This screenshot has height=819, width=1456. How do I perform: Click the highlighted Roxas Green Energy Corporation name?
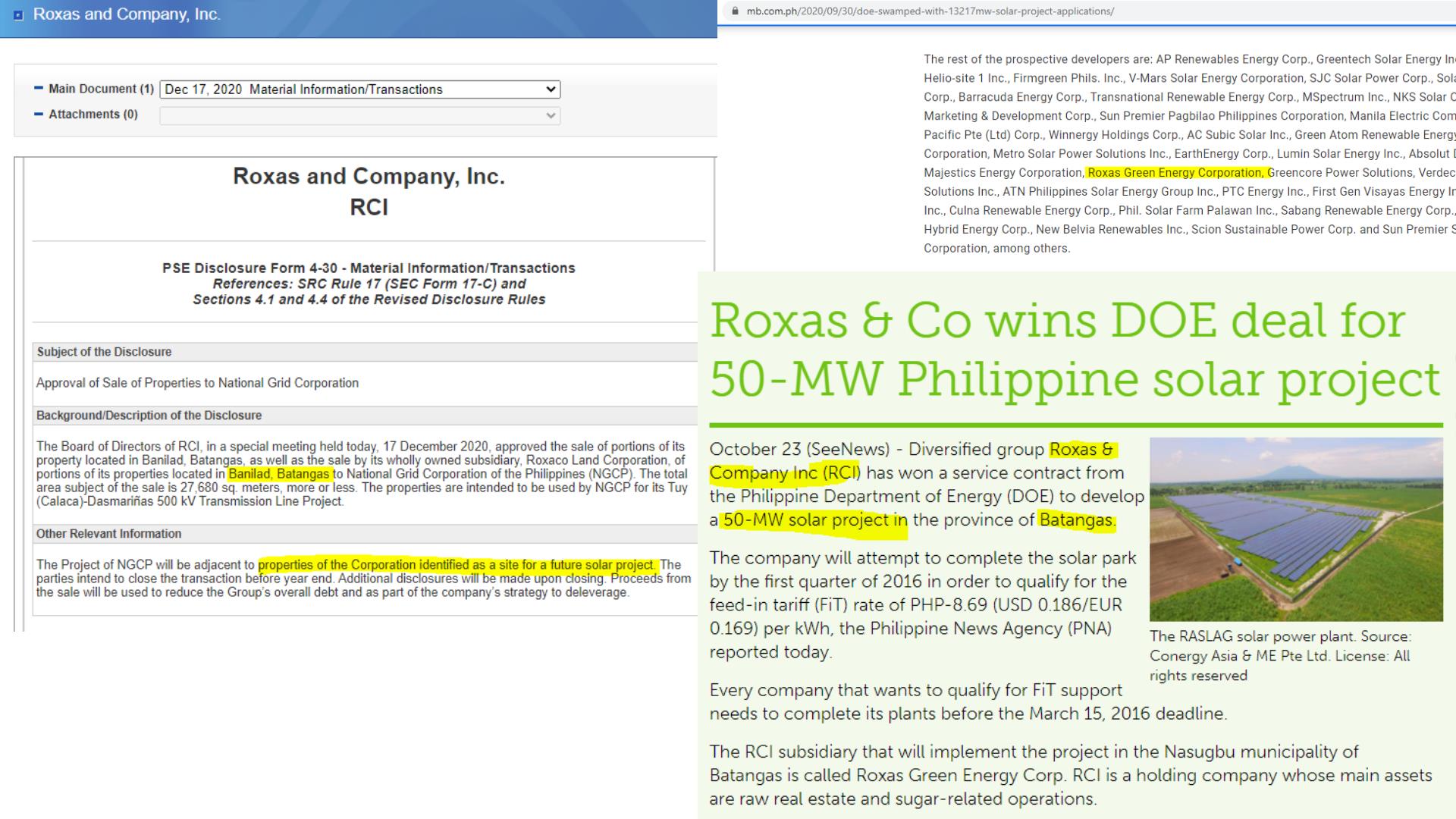pos(1175,173)
